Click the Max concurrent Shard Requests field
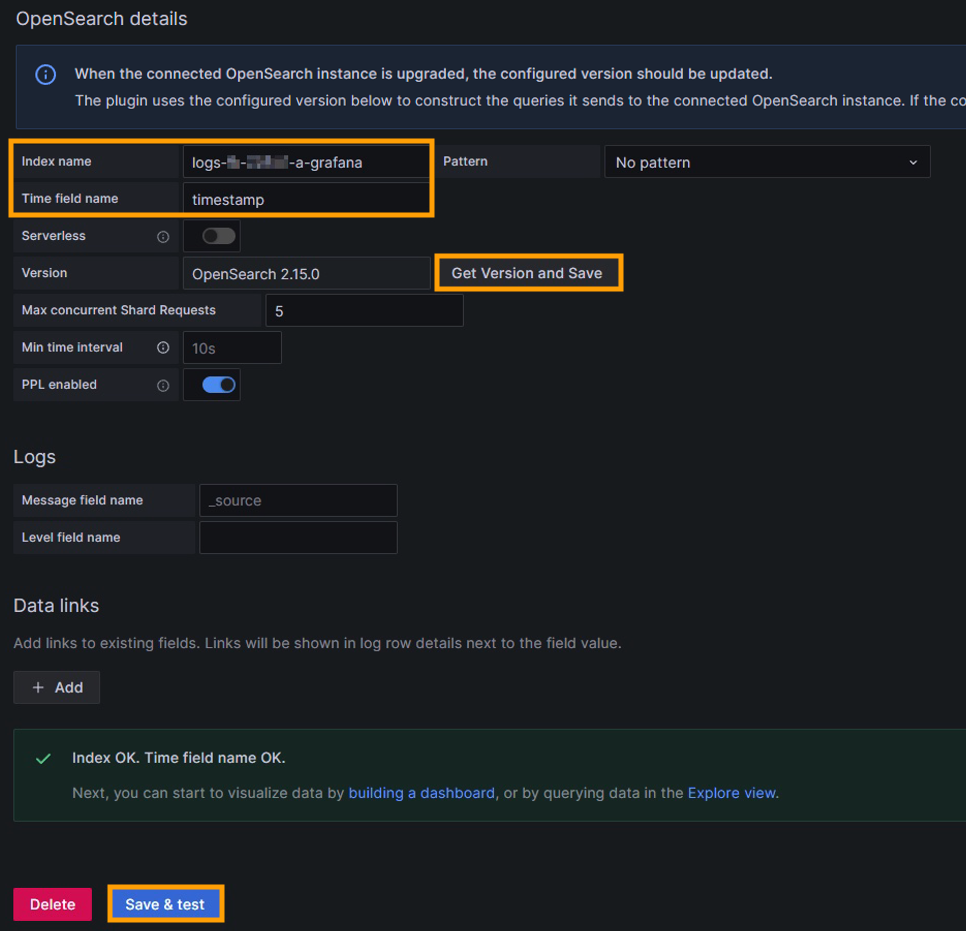Screen dimensions: 966x931 tap(364, 311)
